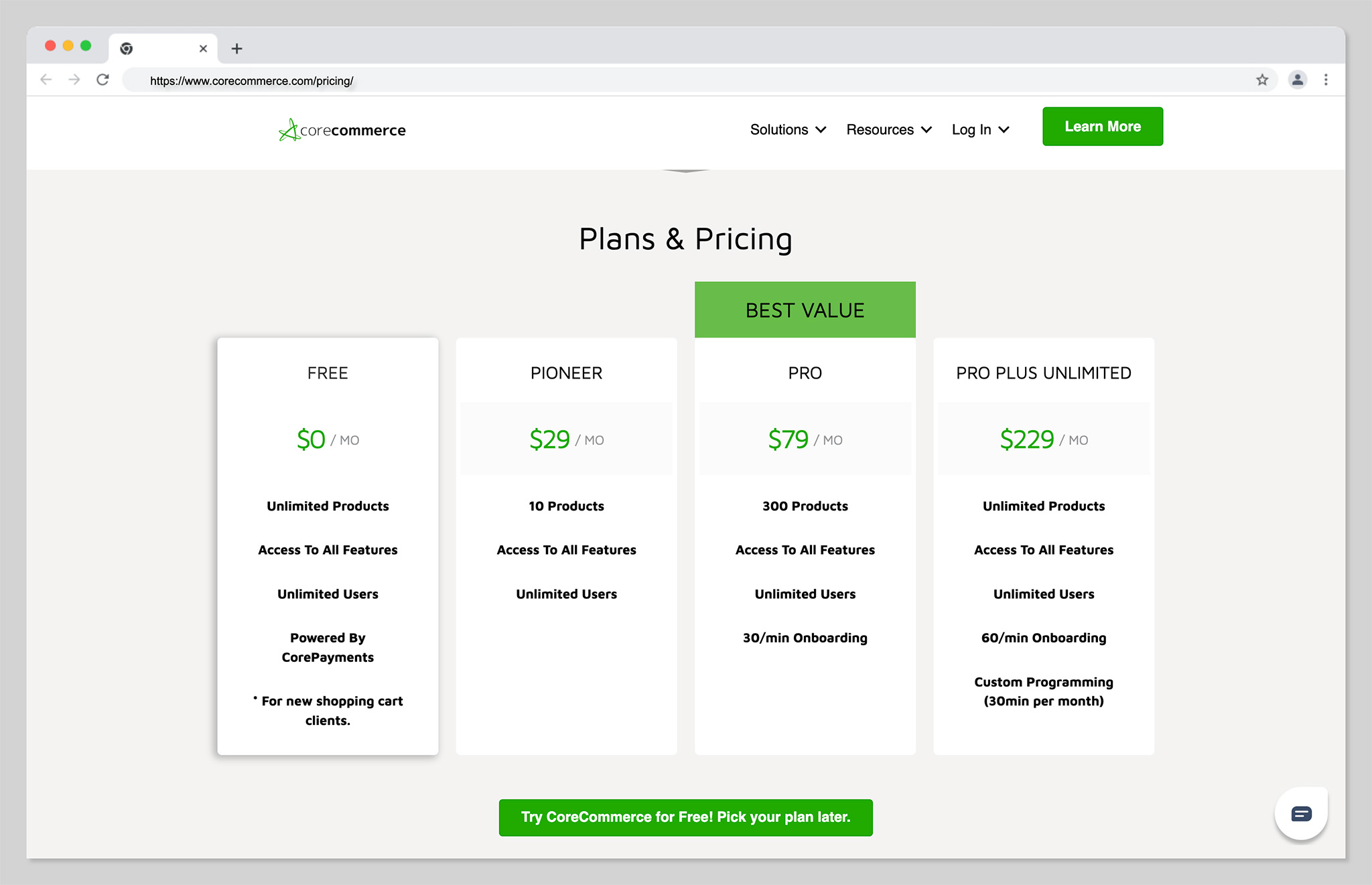Close the current browser tab

(x=203, y=48)
